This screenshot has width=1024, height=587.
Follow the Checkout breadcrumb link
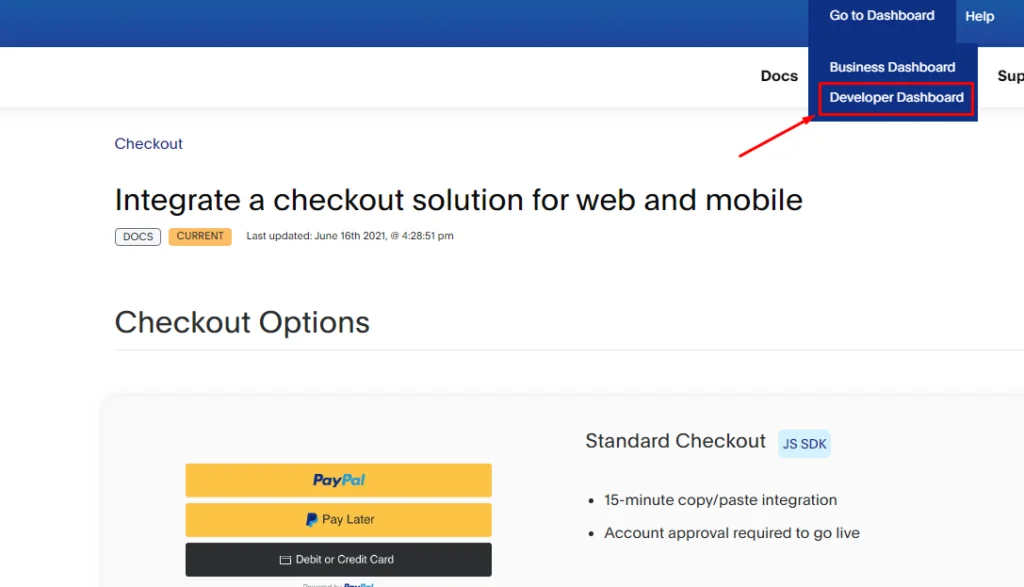point(148,144)
